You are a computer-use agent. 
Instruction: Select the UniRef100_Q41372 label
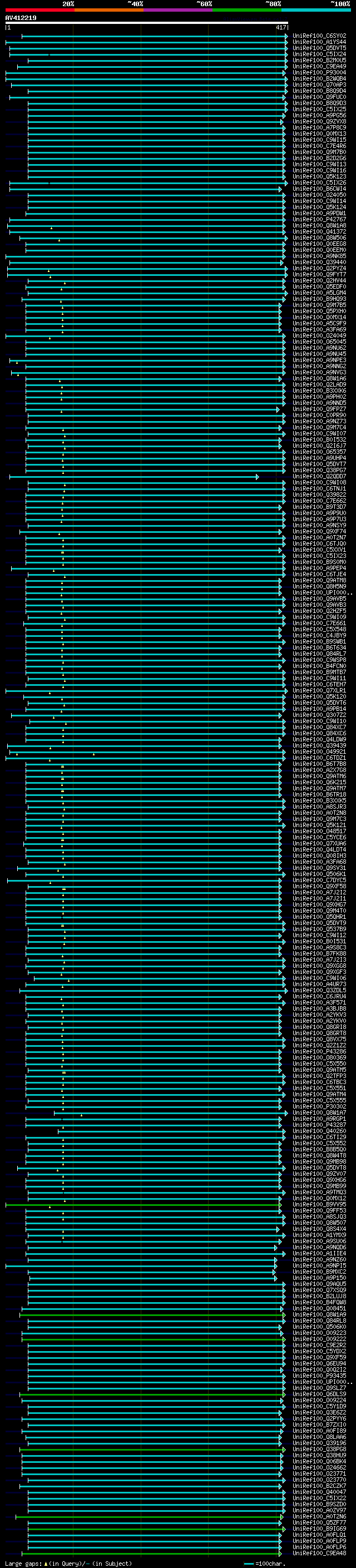[x=319, y=232]
